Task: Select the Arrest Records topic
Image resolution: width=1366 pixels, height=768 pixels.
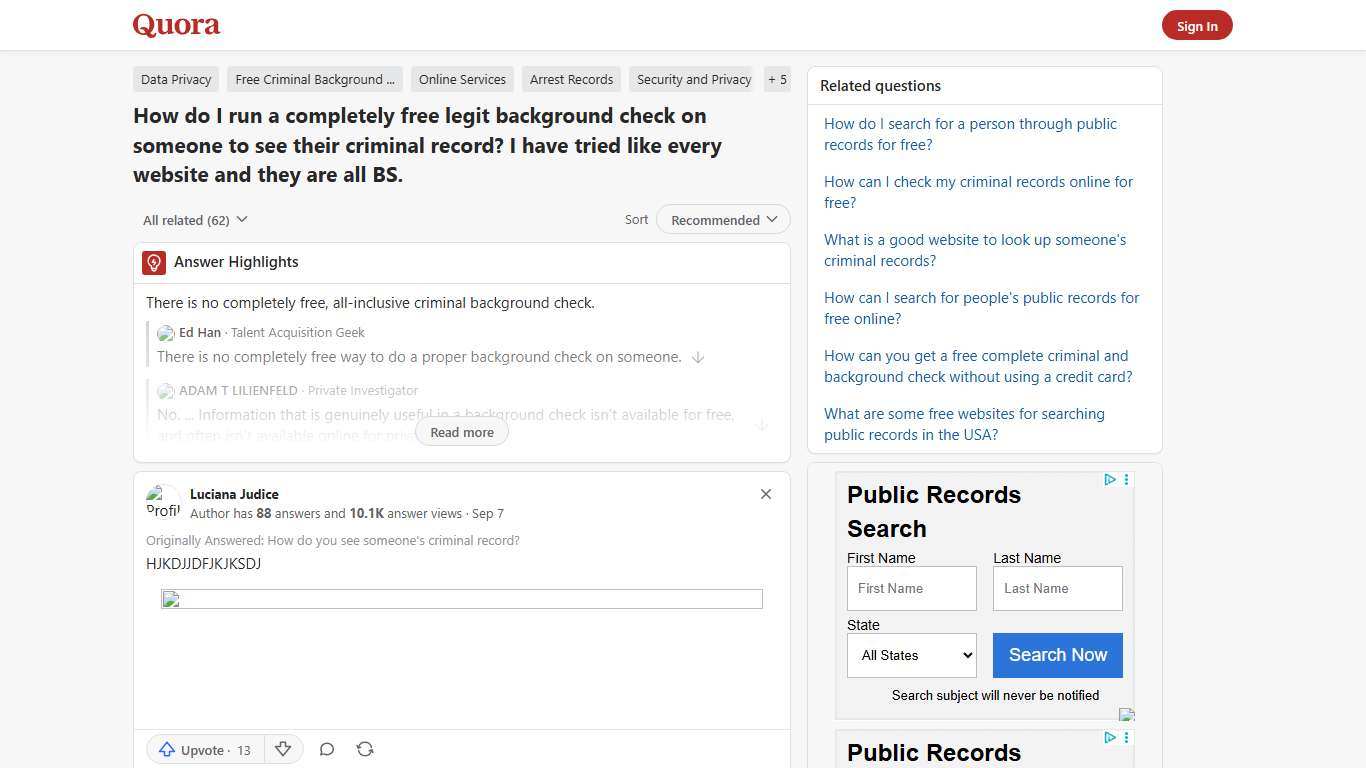Action: click(x=571, y=79)
